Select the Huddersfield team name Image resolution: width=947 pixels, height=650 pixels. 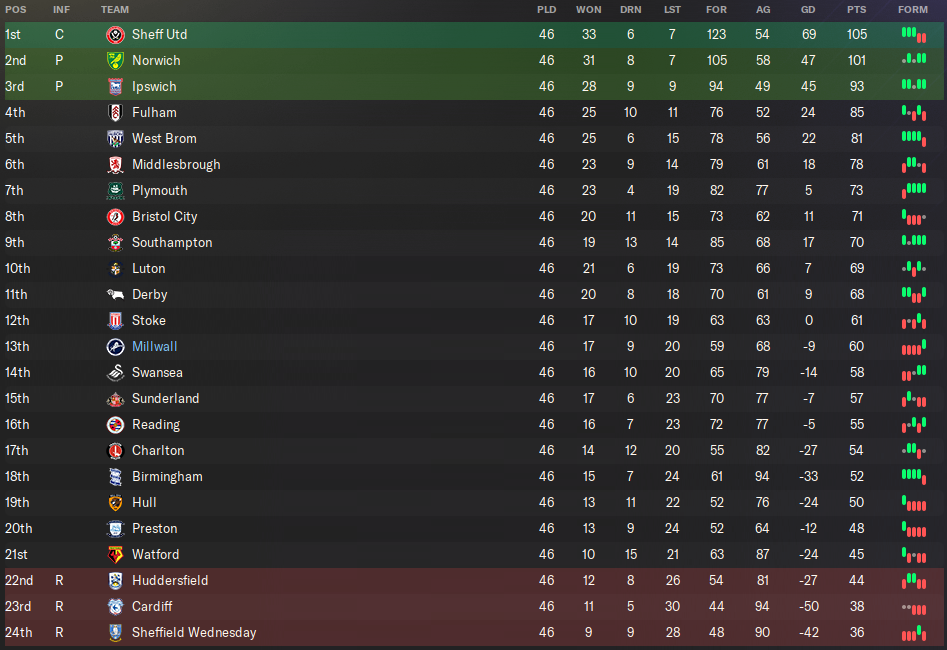tap(170, 580)
